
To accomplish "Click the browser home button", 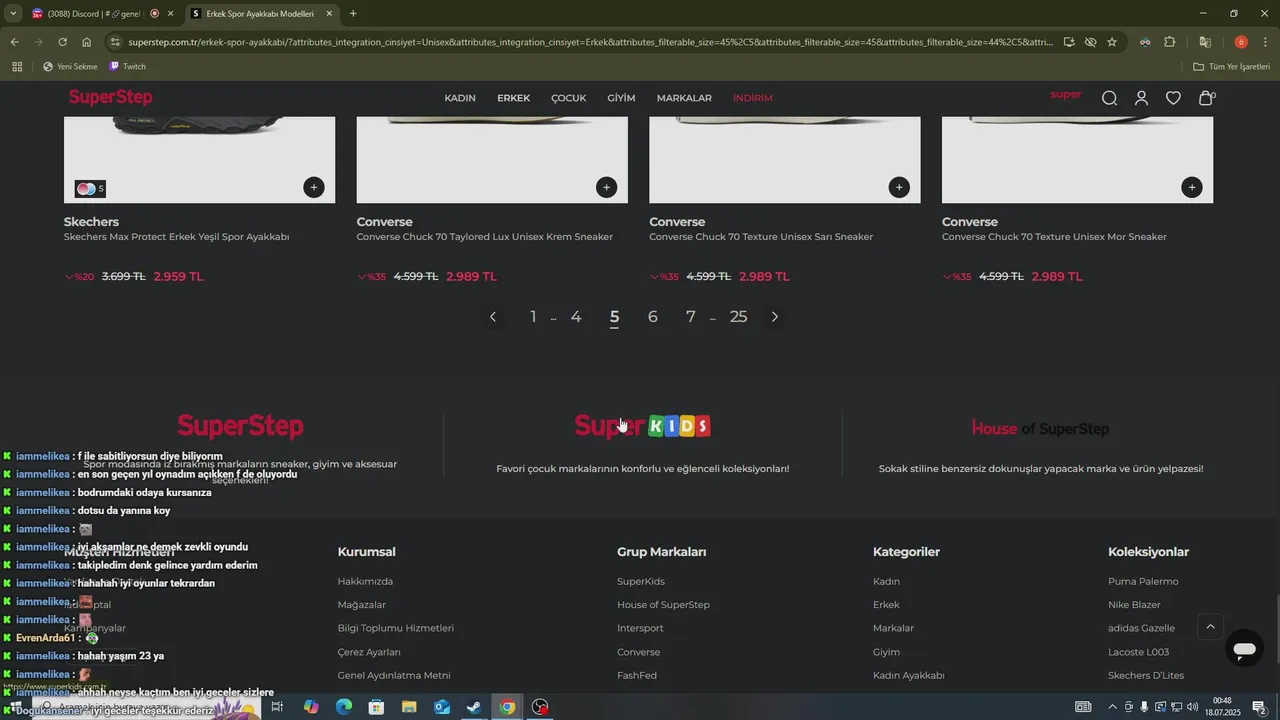I will click(x=87, y=42).
